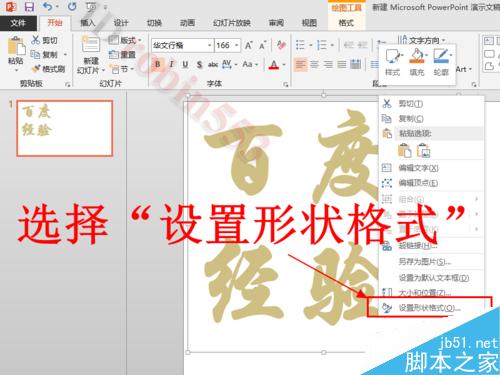Toggle center alignment

click(x=314, y=64)
